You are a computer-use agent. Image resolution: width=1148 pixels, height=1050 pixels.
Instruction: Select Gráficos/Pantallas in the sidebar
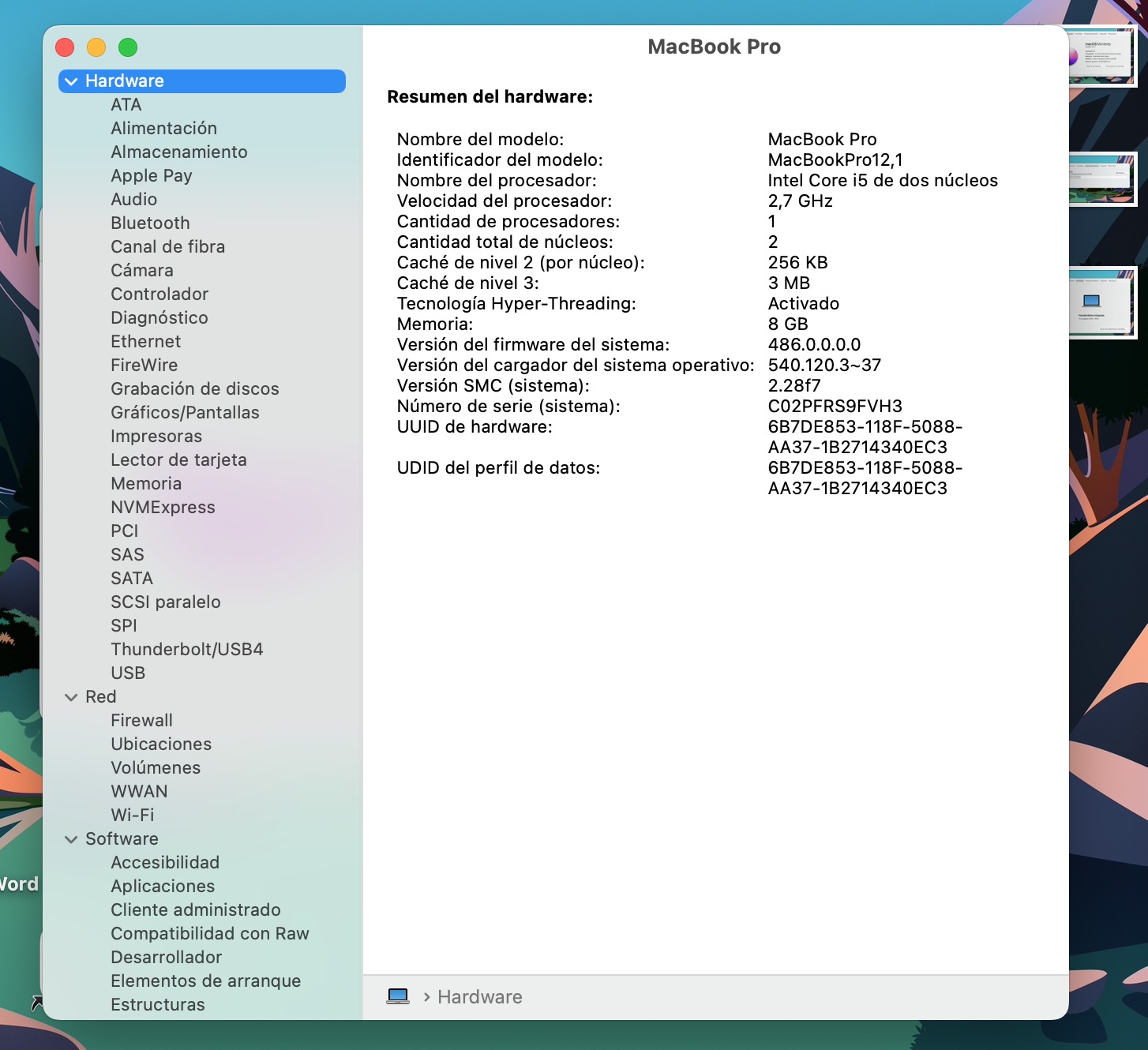pyautogui.click(x=185, y=413)
